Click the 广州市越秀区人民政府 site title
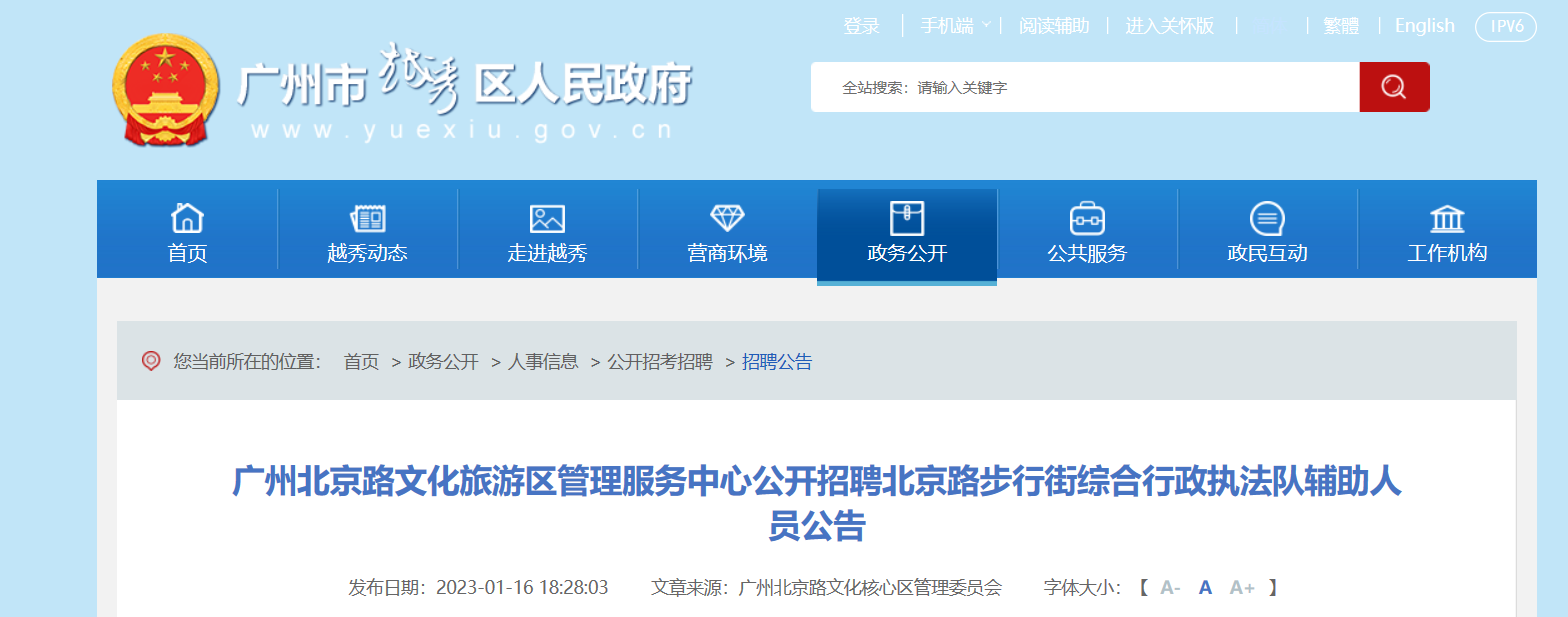 [464, 80]
